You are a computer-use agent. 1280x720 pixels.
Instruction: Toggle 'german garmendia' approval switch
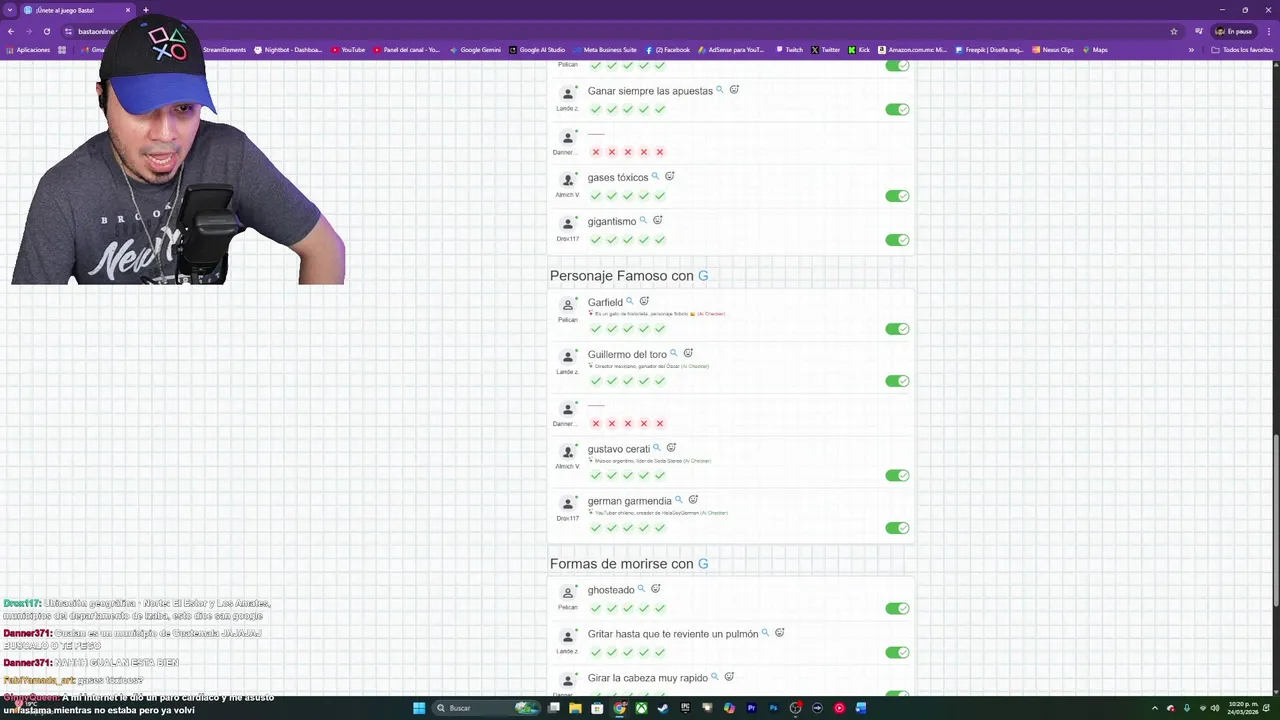tap(897, 528)
